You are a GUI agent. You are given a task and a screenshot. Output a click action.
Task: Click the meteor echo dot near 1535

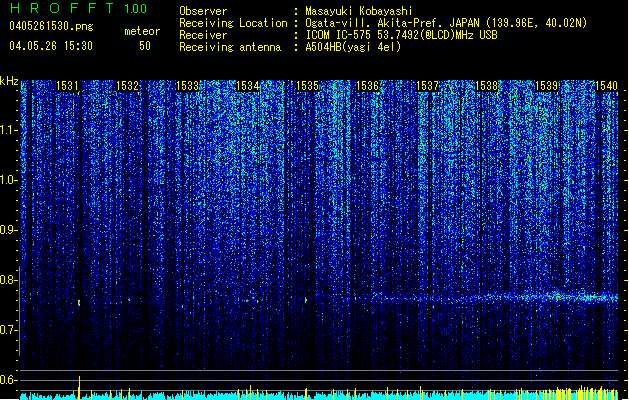coord(306,300)
